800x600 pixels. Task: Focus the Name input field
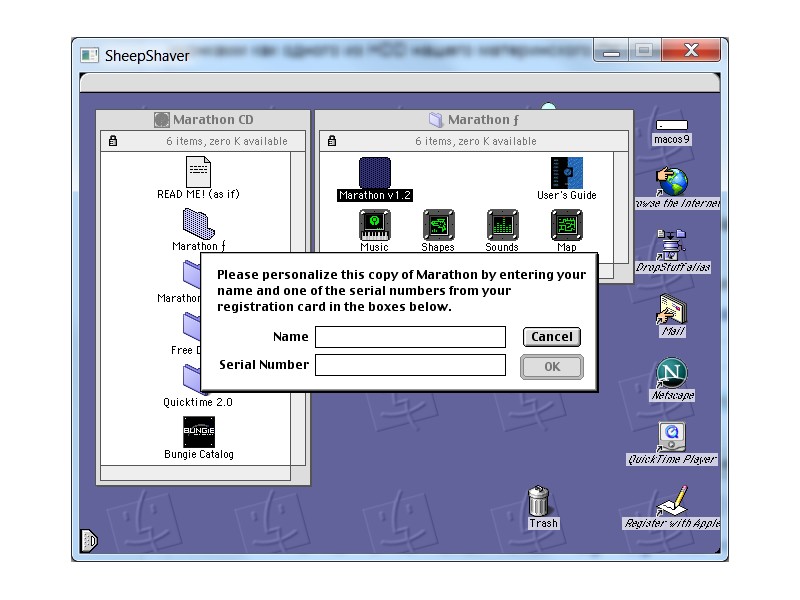(x=410, y=337)
